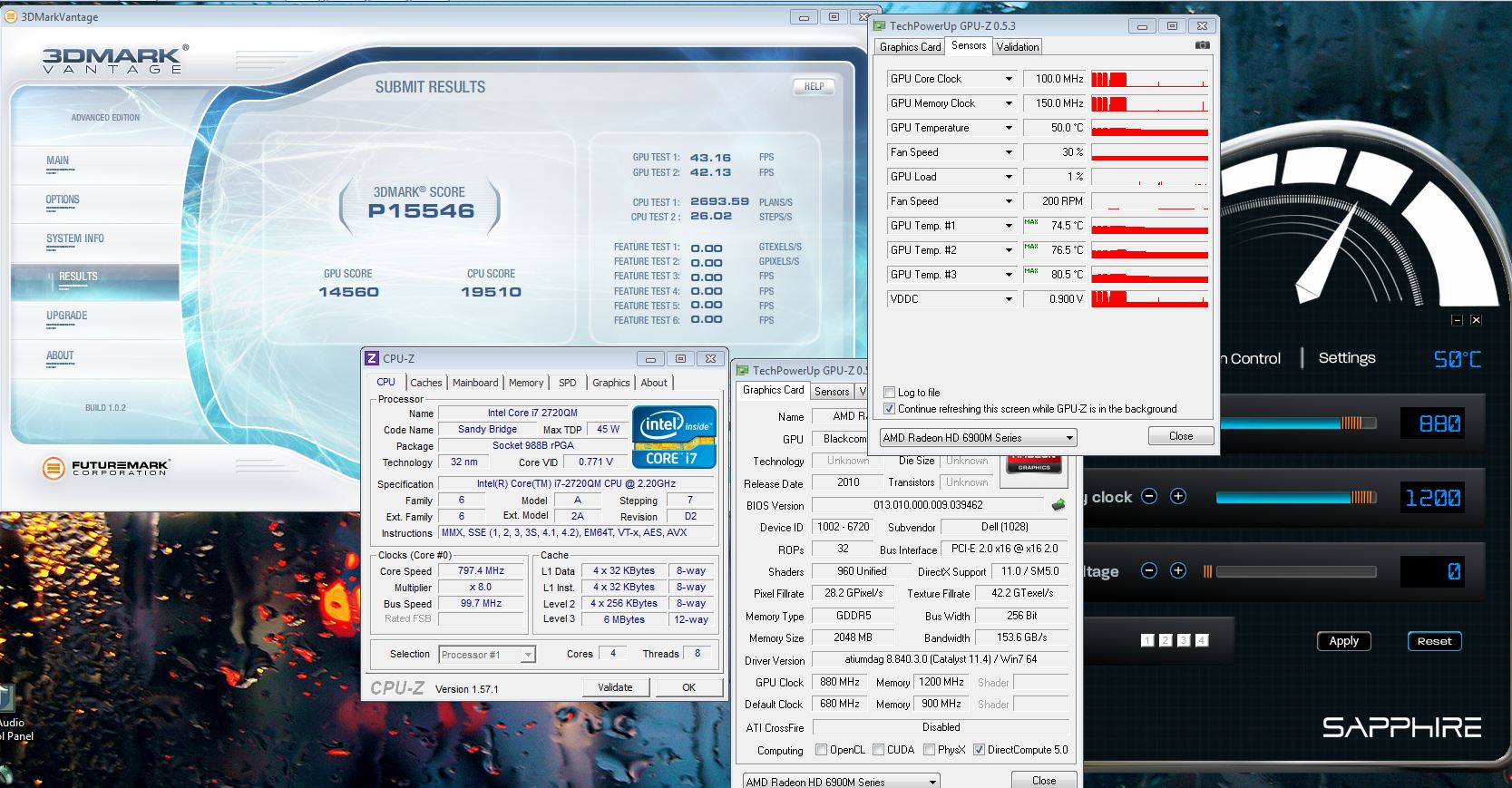The height and width of the screenshot is (788, 1512).
Task: Click the HELP button in 3DMark Vantage
Action: coord(814,86)
